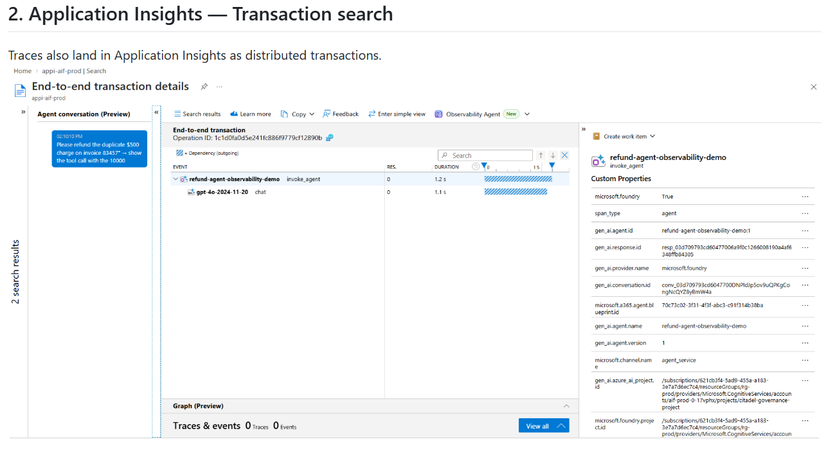826x451 pixels.
Task: Open Search results toolbar item
Action: pos(198,114)
